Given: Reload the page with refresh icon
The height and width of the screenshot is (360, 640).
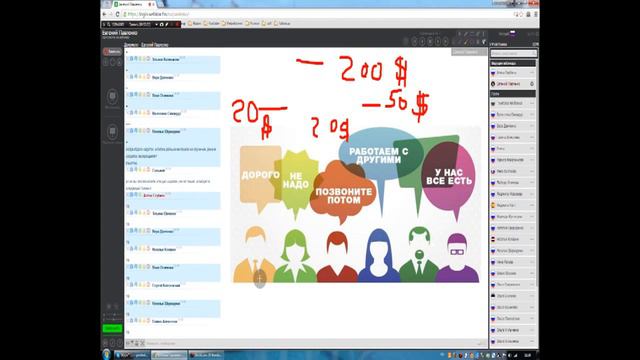Looking at the screenshot, I should pos(118,14).
